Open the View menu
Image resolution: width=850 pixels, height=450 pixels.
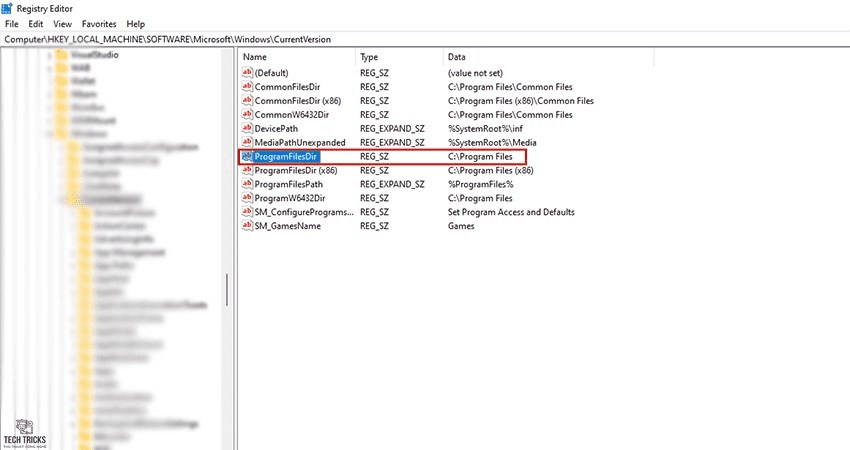62,24
